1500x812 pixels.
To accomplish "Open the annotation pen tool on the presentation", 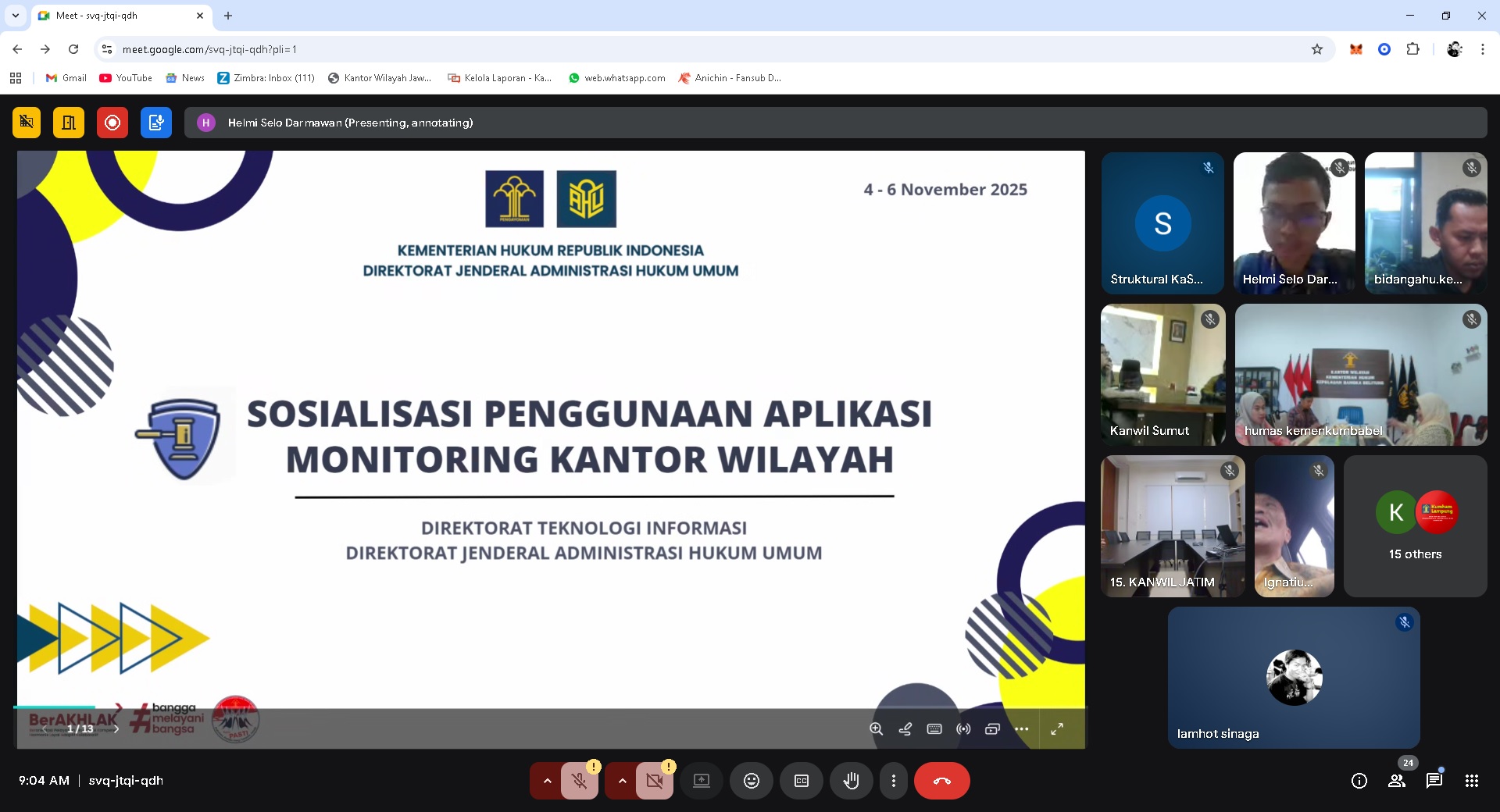I will coord(905,729).
